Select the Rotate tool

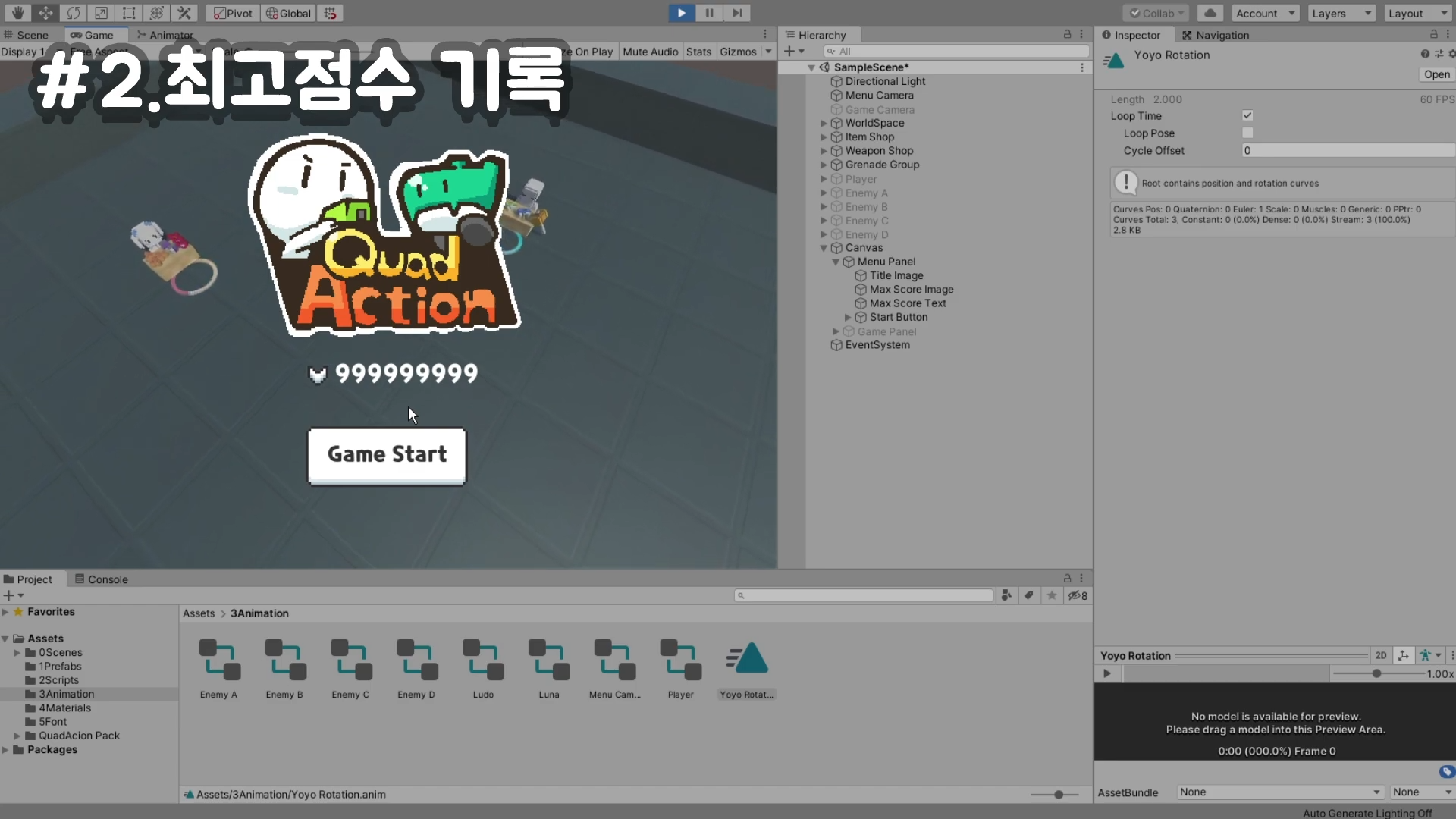(74, 13)
